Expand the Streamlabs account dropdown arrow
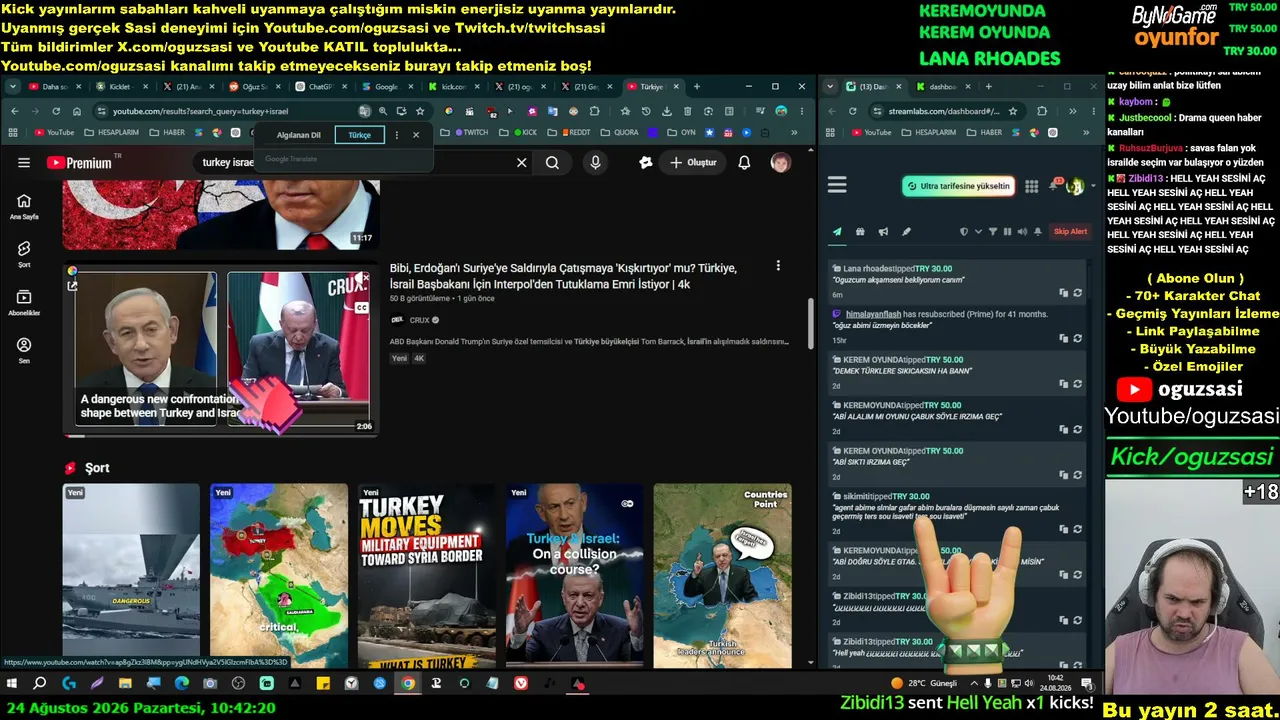Screen dimensions: 1280x720 [1091, 186]
